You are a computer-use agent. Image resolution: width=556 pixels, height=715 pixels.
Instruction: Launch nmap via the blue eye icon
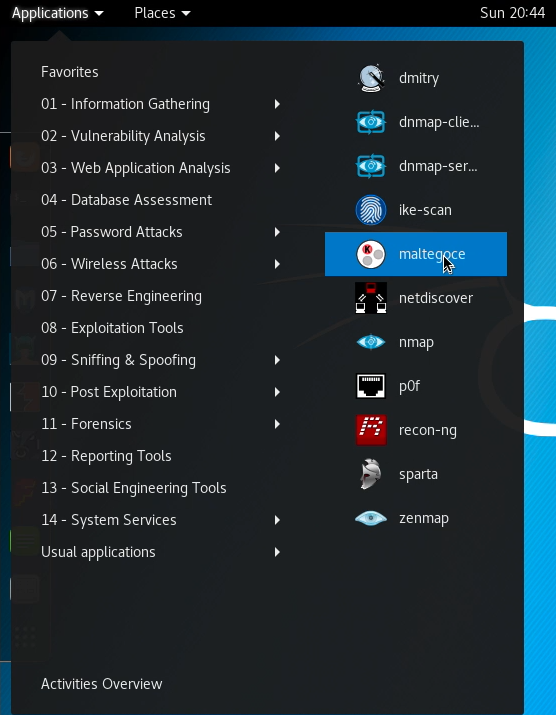pyautogui.click(x=371, y=342)
